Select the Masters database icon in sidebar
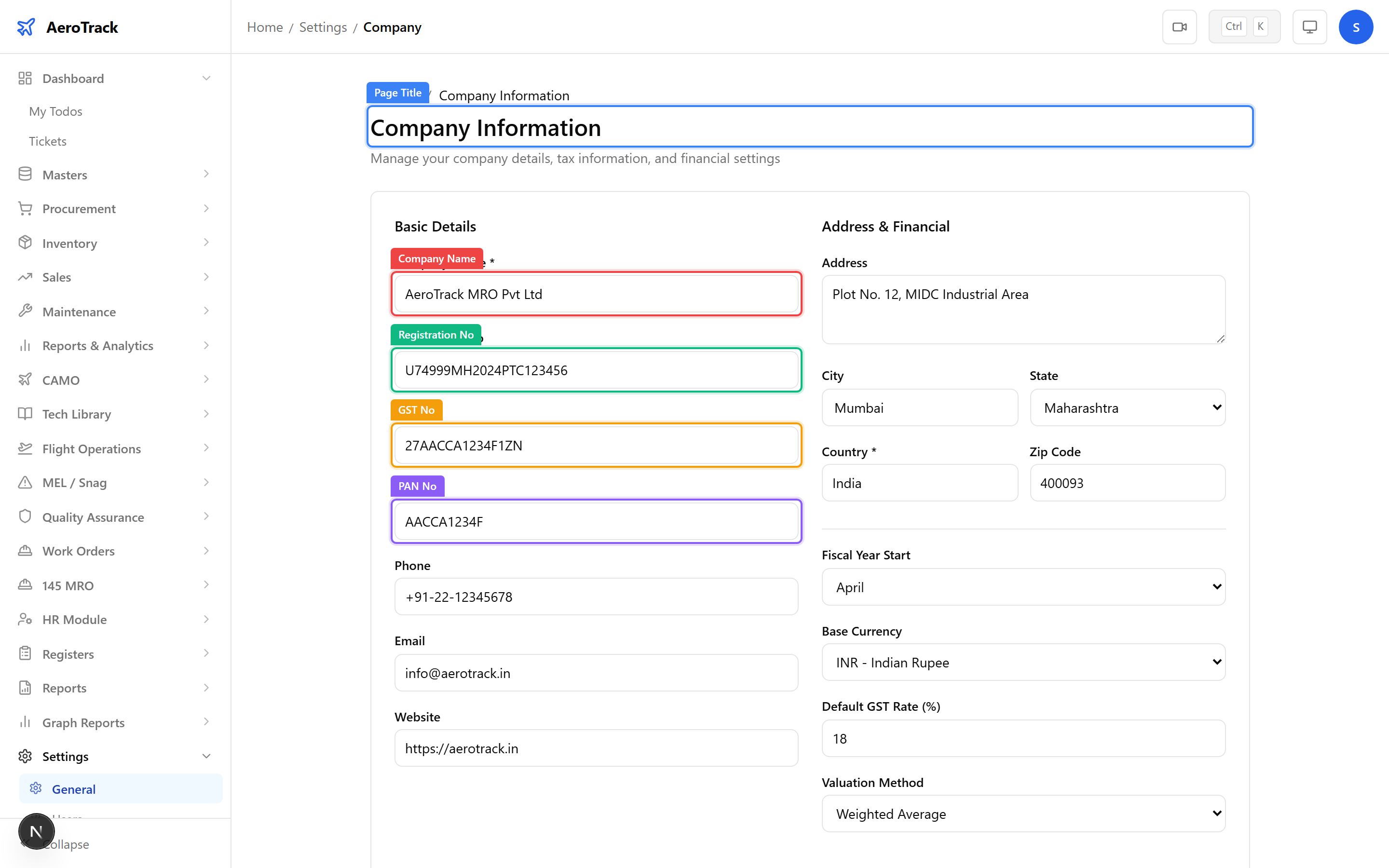The width and height of the screenshot is (1389, 868). coord(25,174)
